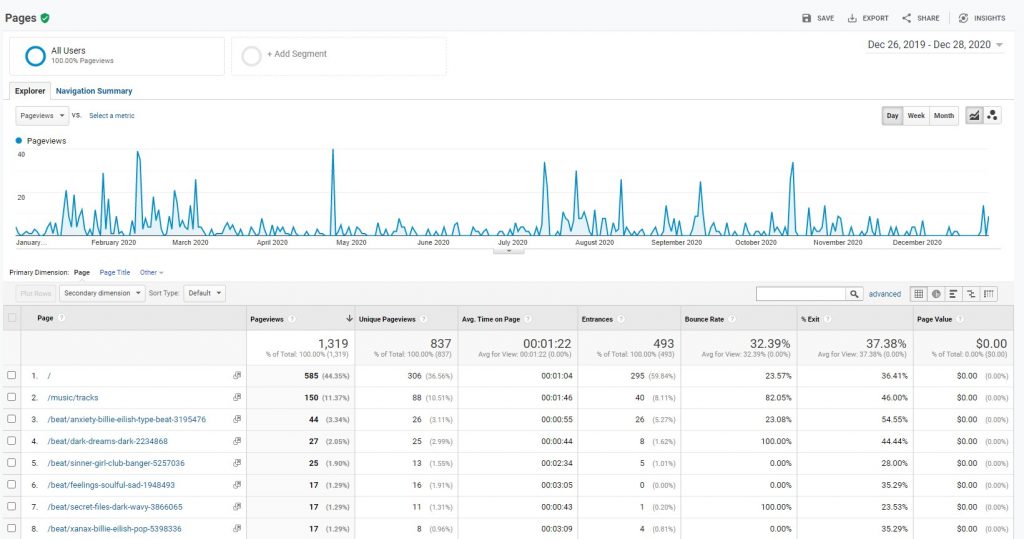Screen dimensions: 1024x539
Task: Open /music/tracks external link icon
Action: coord(237,397)
